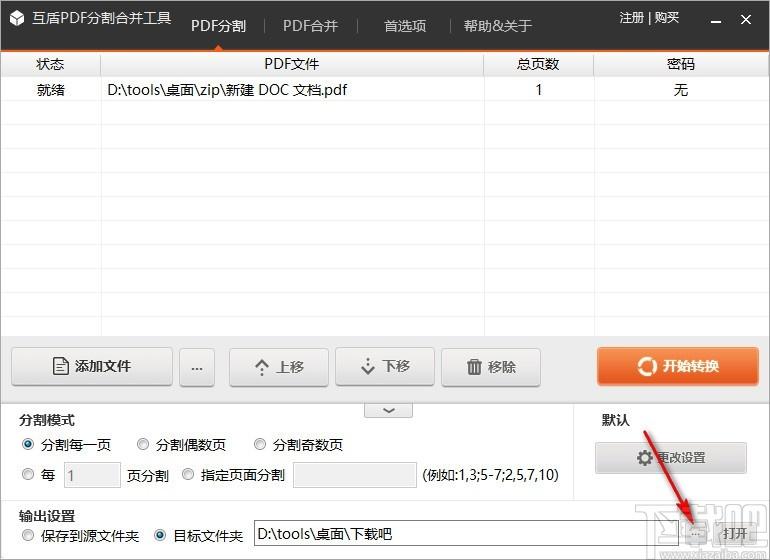Select 保存到源文件夹 radio option

click(x=28, y=535)
